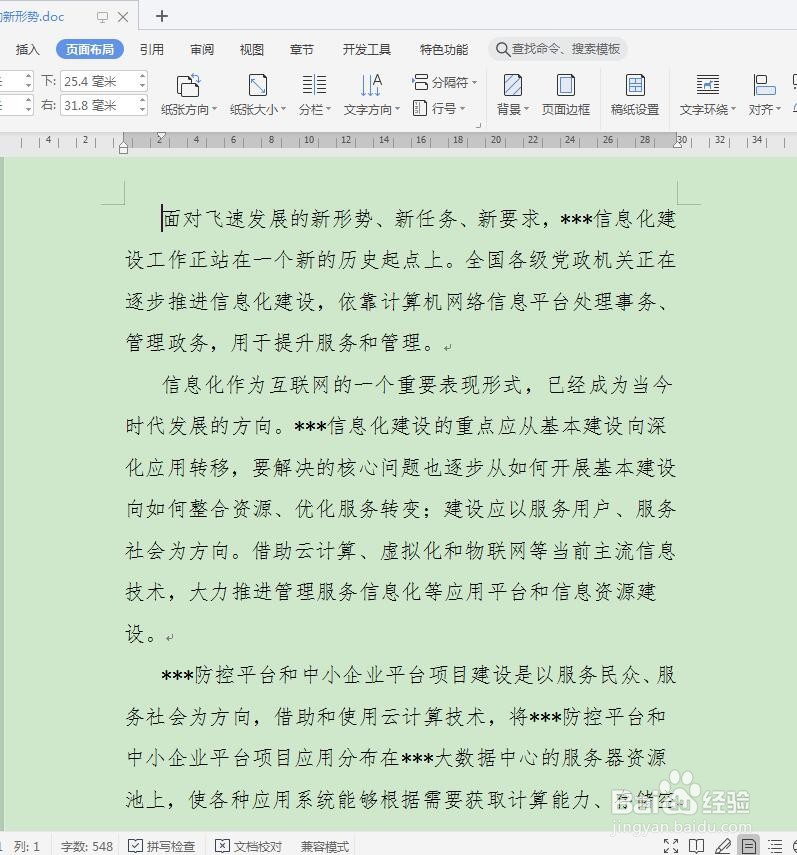Click the new tab plus button
This screenshot has height=855, width=797.
pos(161,16)
